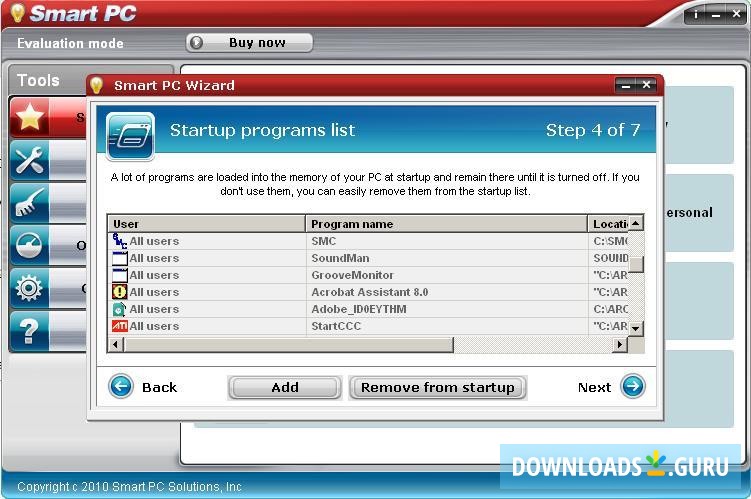Click the Back arrow icon
751x499 pixels.
(121, 386)
